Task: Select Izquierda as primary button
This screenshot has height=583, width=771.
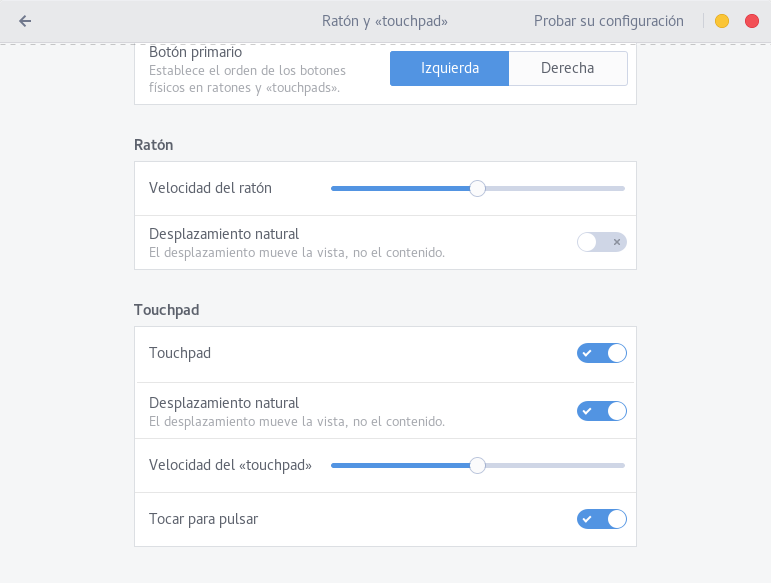Action: (450, 69)
